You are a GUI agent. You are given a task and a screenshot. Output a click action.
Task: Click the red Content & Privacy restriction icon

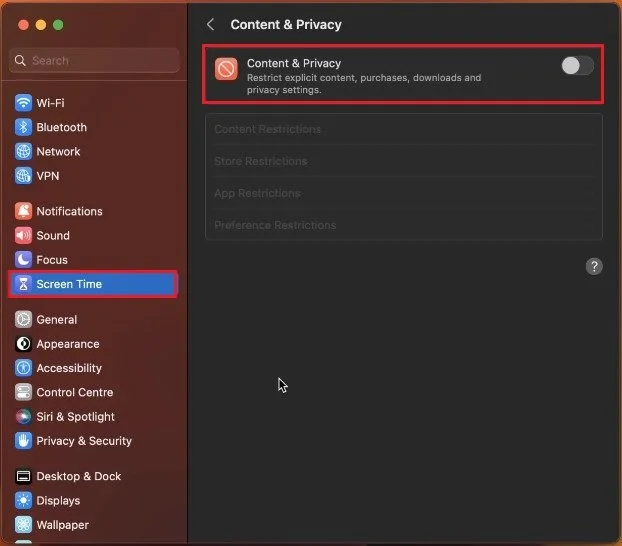pos(226,69)
